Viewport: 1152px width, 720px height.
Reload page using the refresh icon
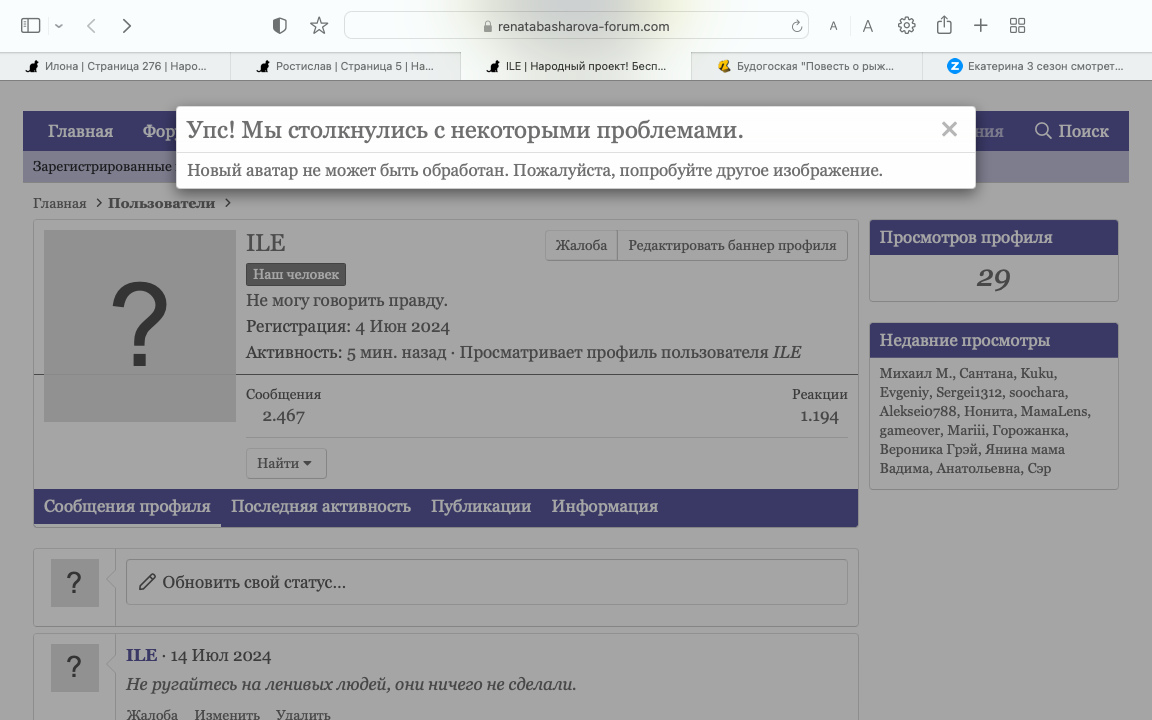(797, 26)
